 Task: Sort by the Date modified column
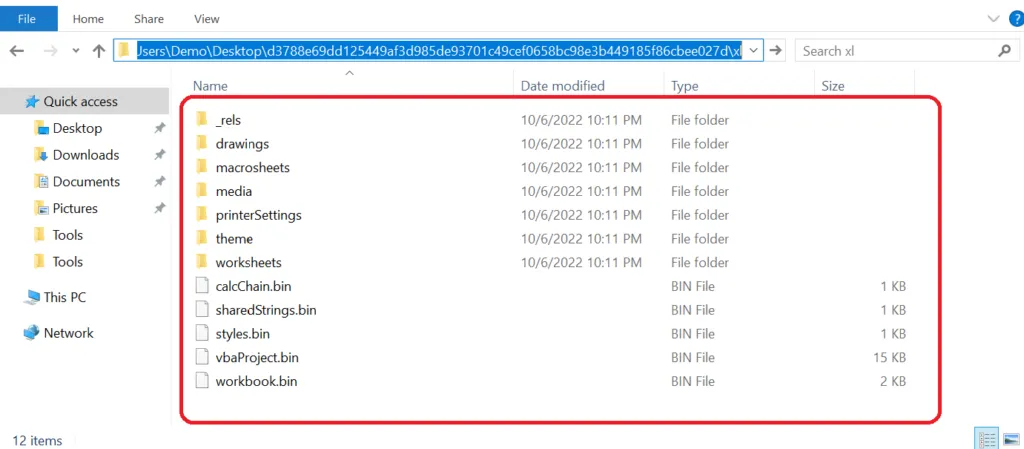click(x=562, y=86)
